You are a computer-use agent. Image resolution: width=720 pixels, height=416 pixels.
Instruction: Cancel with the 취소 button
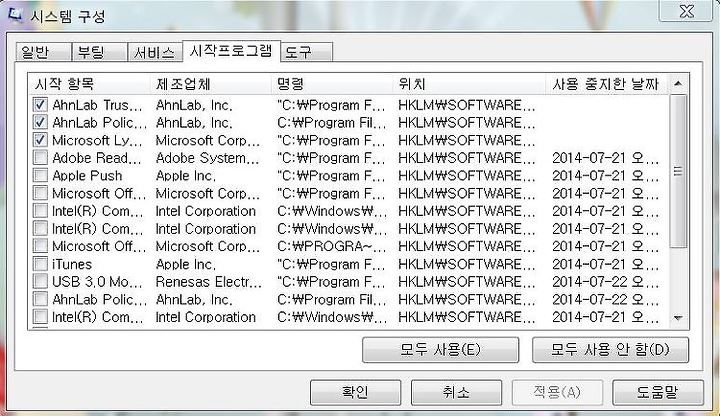(456, 393)
